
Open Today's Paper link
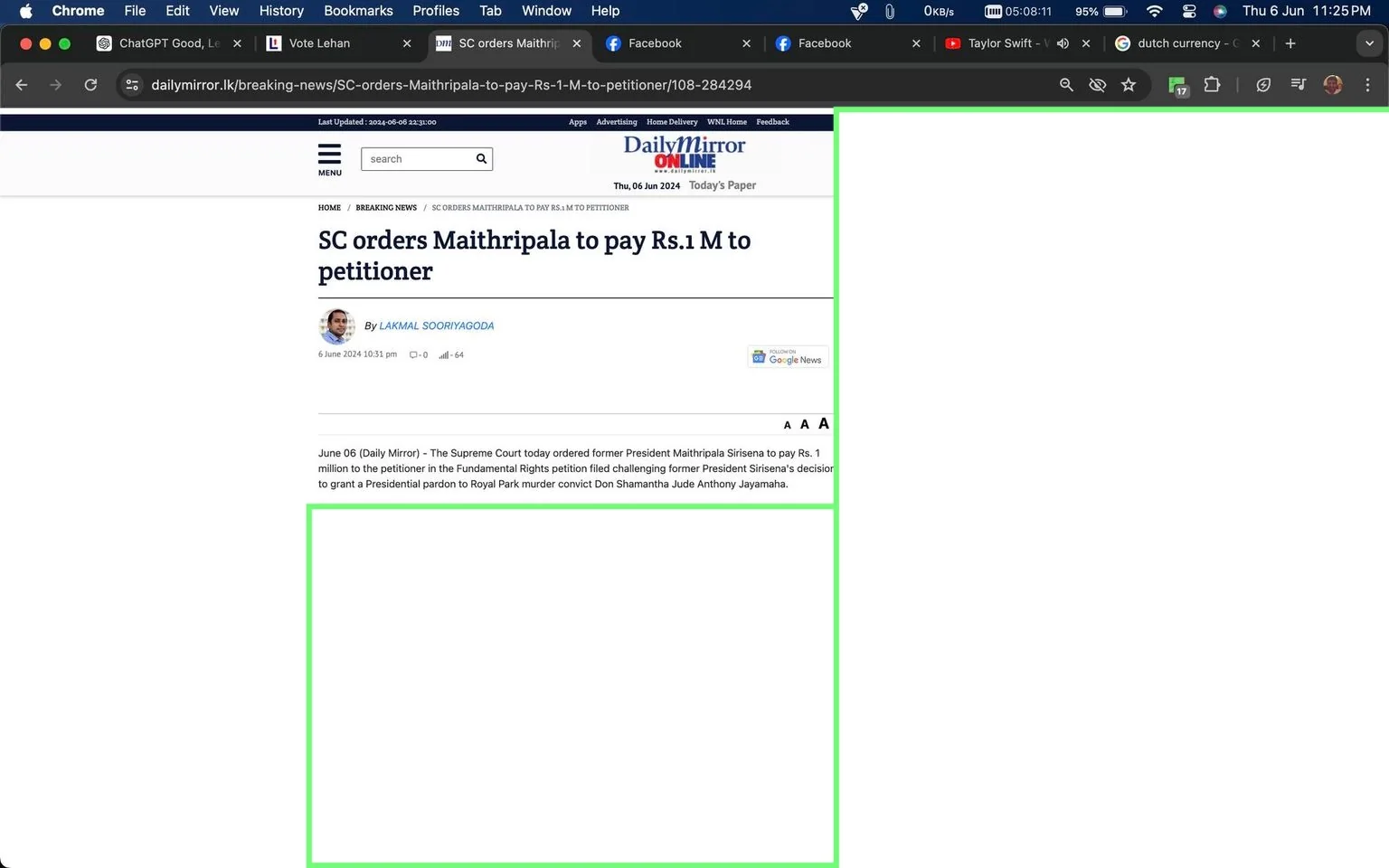[x=723, y=185]
